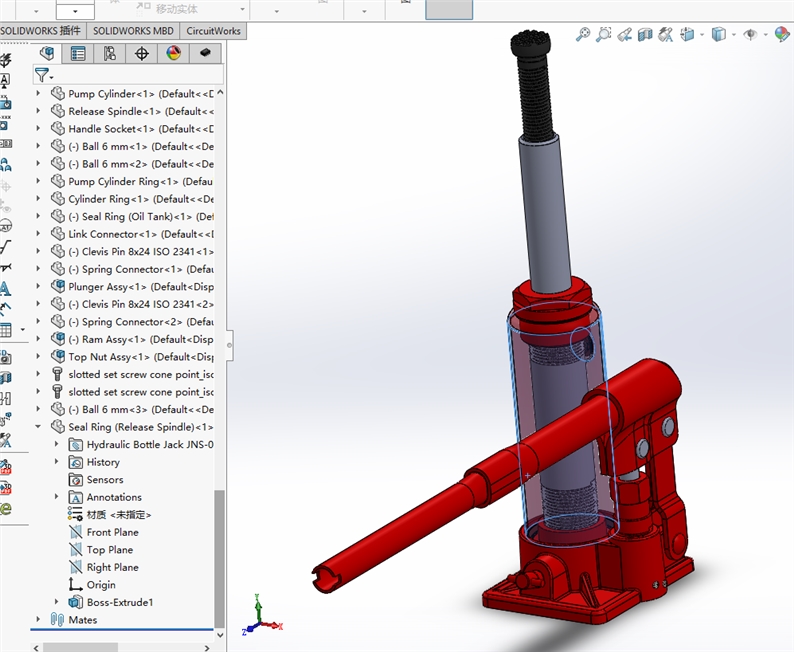Select (-) Ball 6 mm<2> component
The height and width of the screenshot is (652, 794).
(x=141, y=164)
